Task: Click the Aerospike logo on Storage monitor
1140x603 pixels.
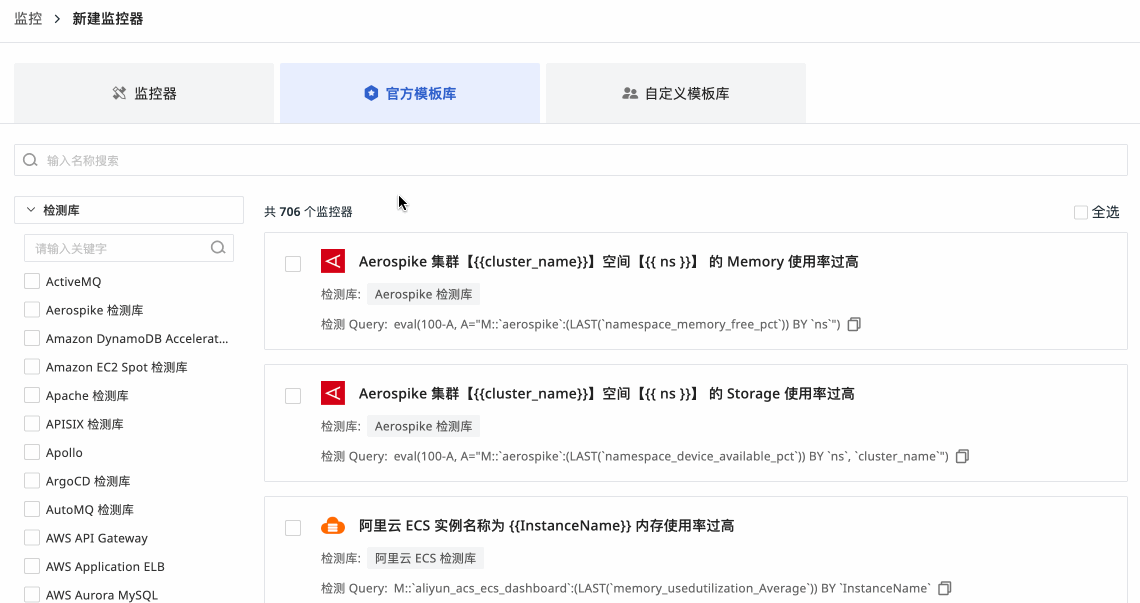Action: 333,393
